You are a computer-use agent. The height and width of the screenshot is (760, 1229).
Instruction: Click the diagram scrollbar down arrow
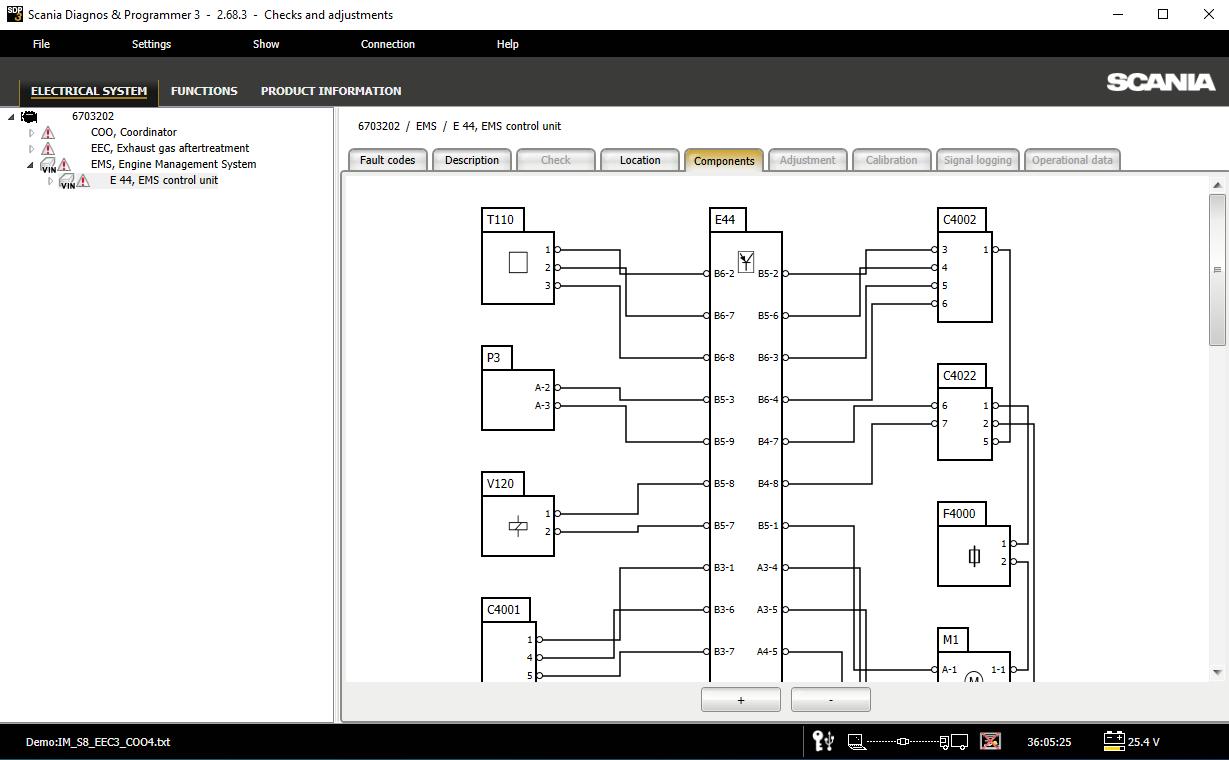point(1217,673)
